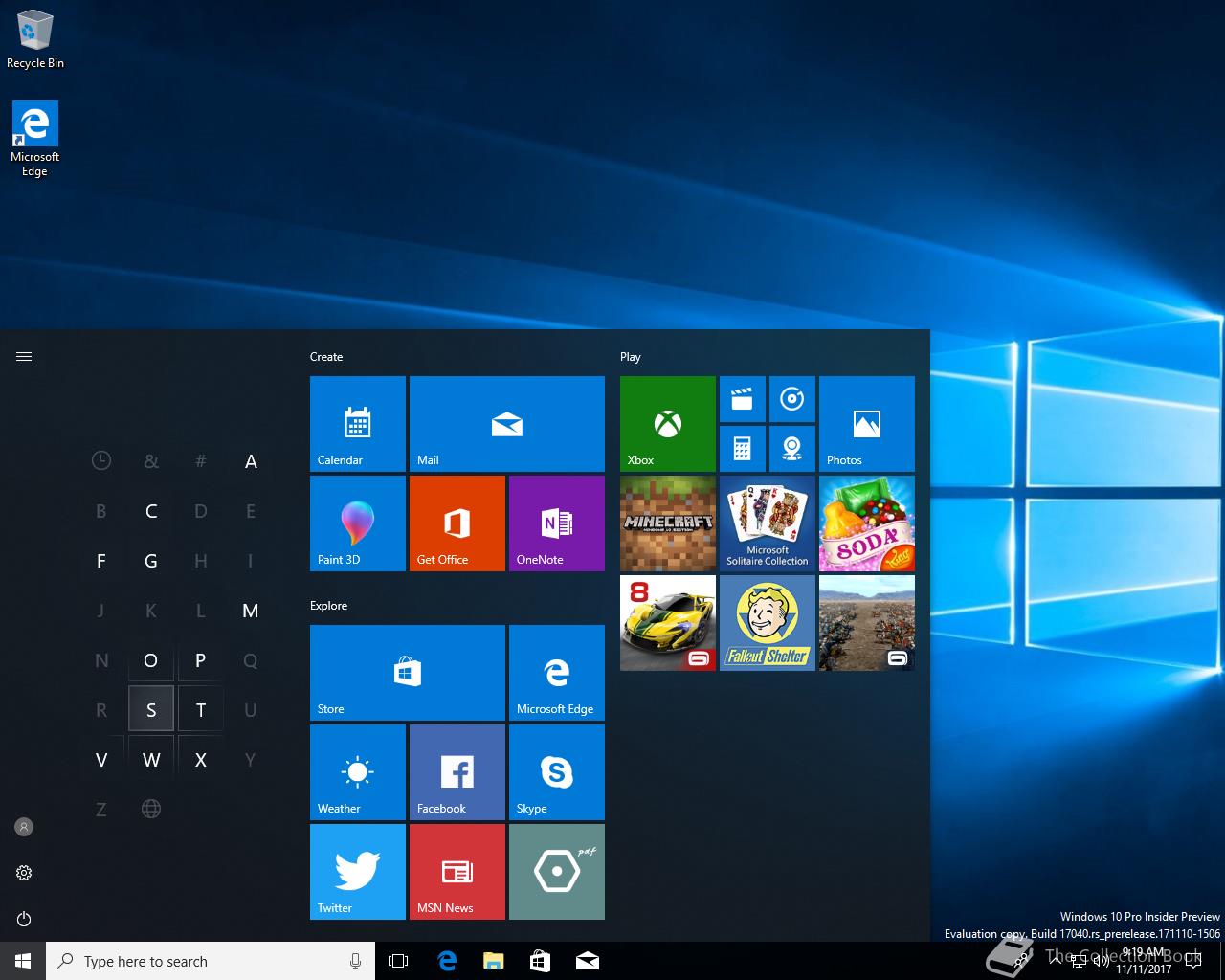Screen dimensions: 1225x980
Task: Click the Explore group heading
Action: coord(329,606)
